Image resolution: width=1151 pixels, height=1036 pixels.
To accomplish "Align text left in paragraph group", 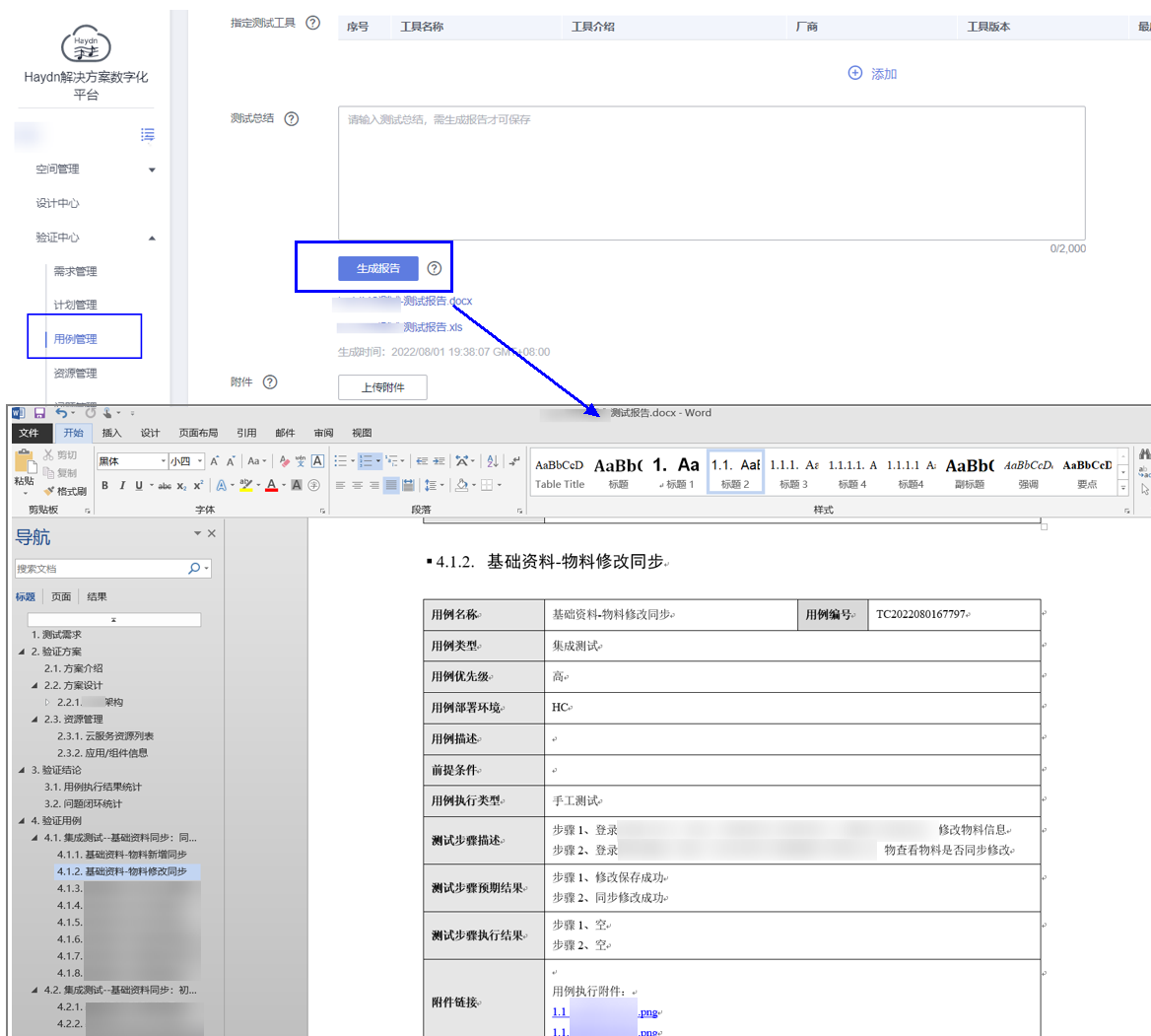I will (x=341, y=485).
